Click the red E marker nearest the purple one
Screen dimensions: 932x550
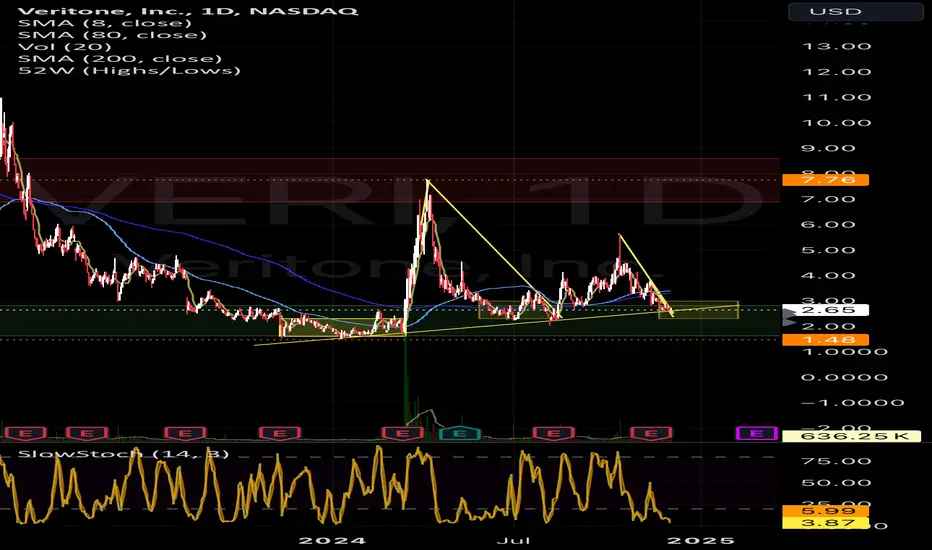click(651, 433)
